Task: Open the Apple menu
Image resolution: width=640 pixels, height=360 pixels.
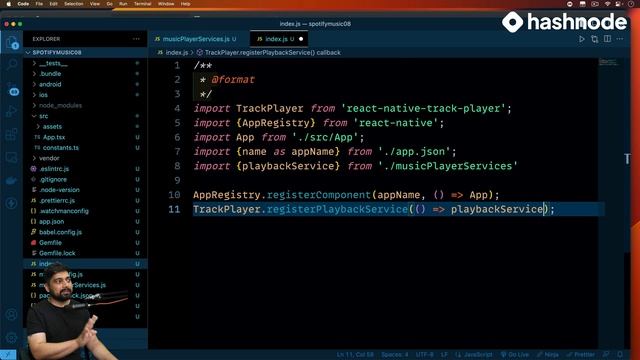Action: pos(9,4)
